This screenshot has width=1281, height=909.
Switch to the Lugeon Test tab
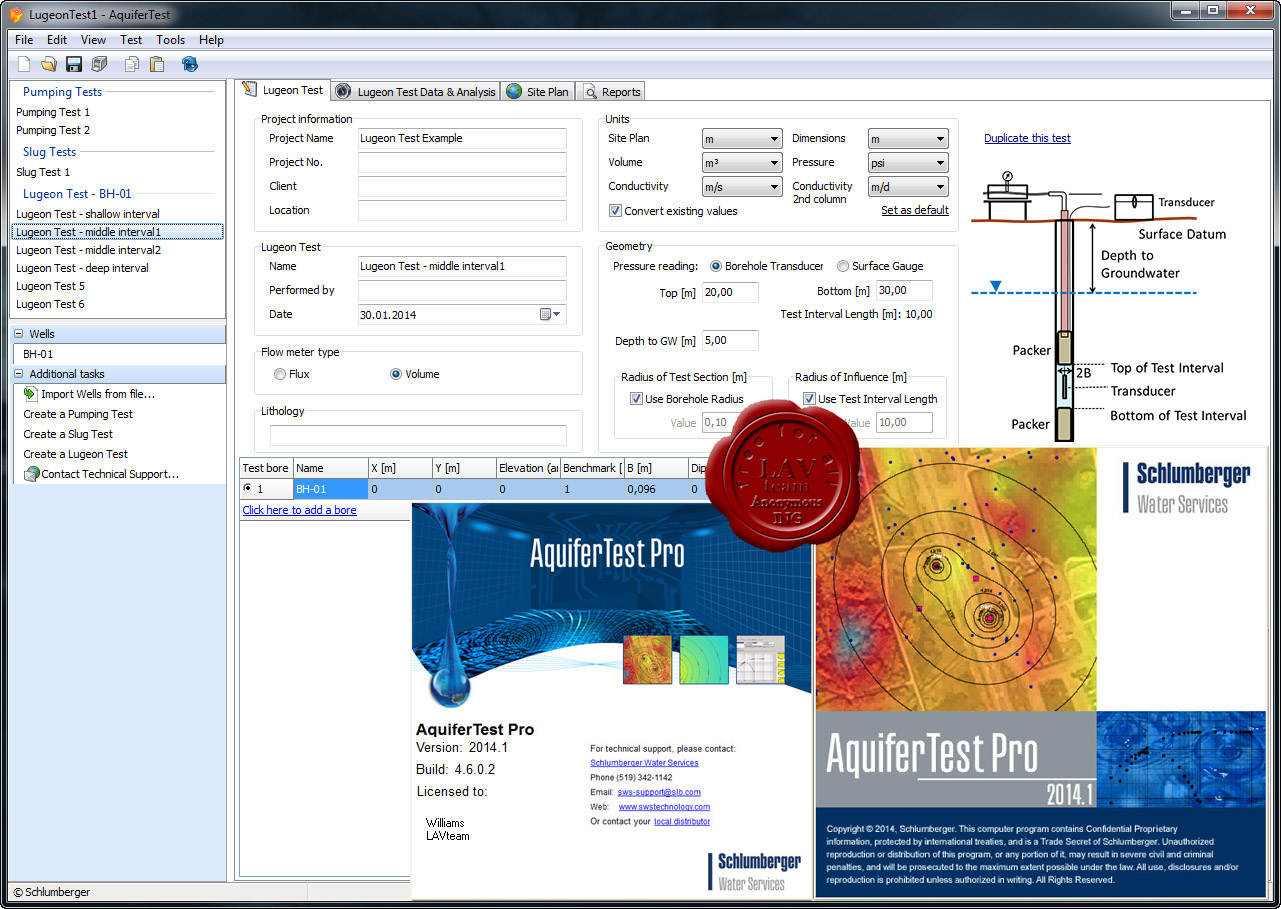click(x=284, y=90)
